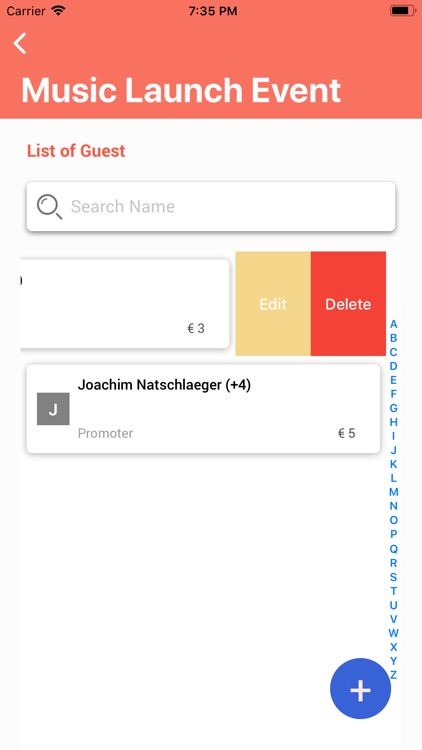Select the Music Launch Event title
The image size is (422, 750).
click(181, 90)
